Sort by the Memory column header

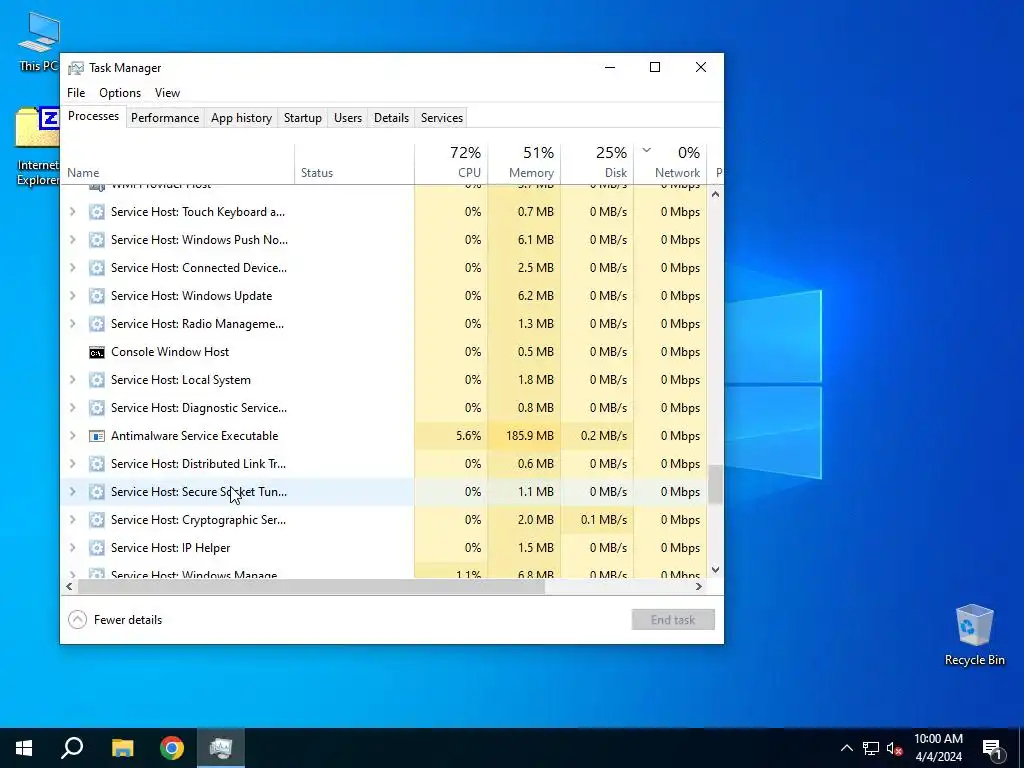(x=524, y=163)
